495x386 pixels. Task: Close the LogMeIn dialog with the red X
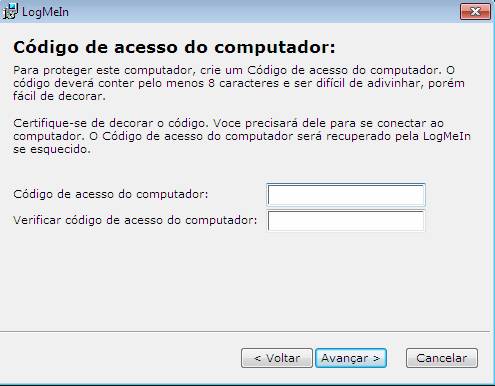click(475, 12)
